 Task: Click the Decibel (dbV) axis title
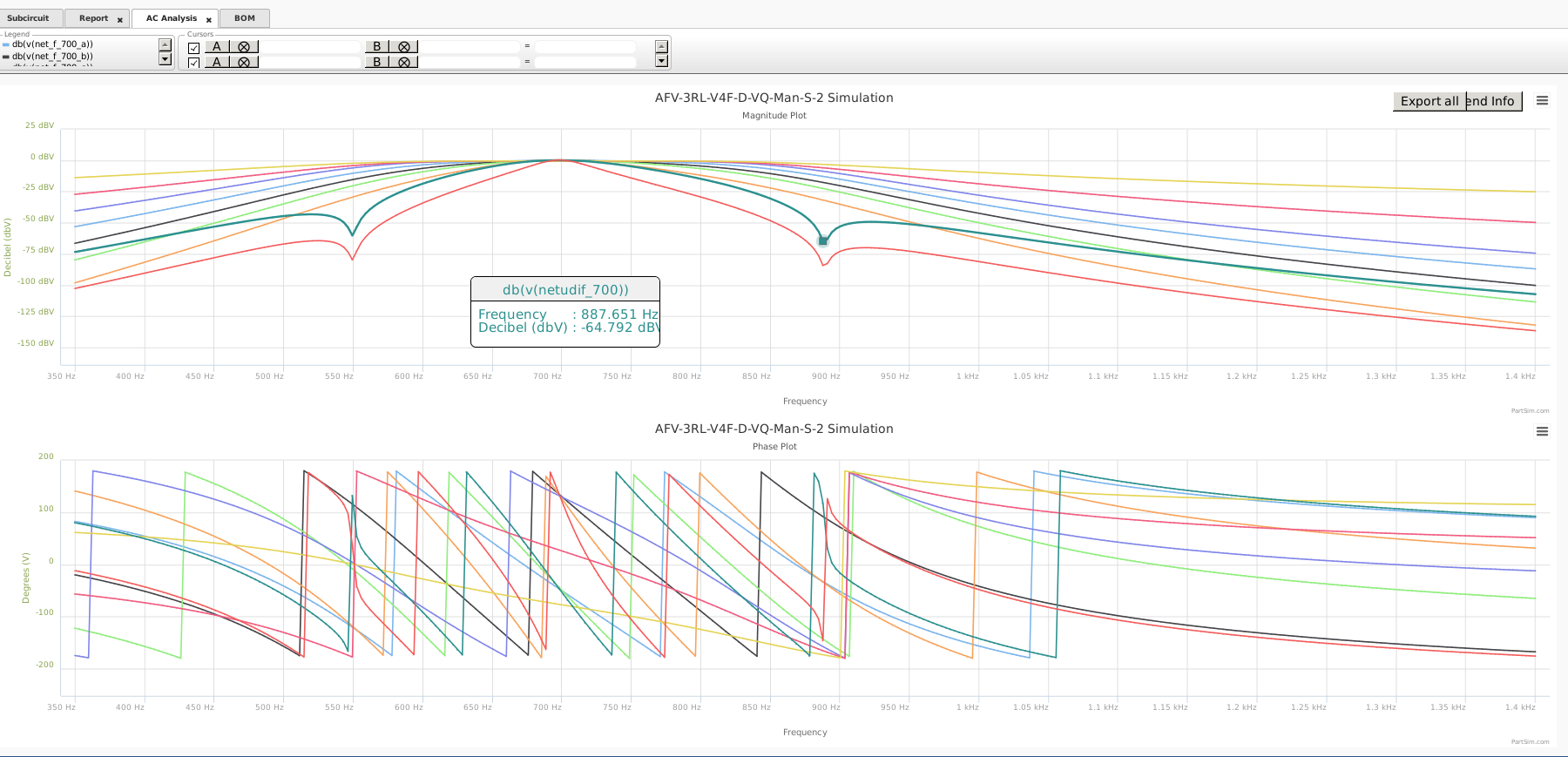click(8, 247)
